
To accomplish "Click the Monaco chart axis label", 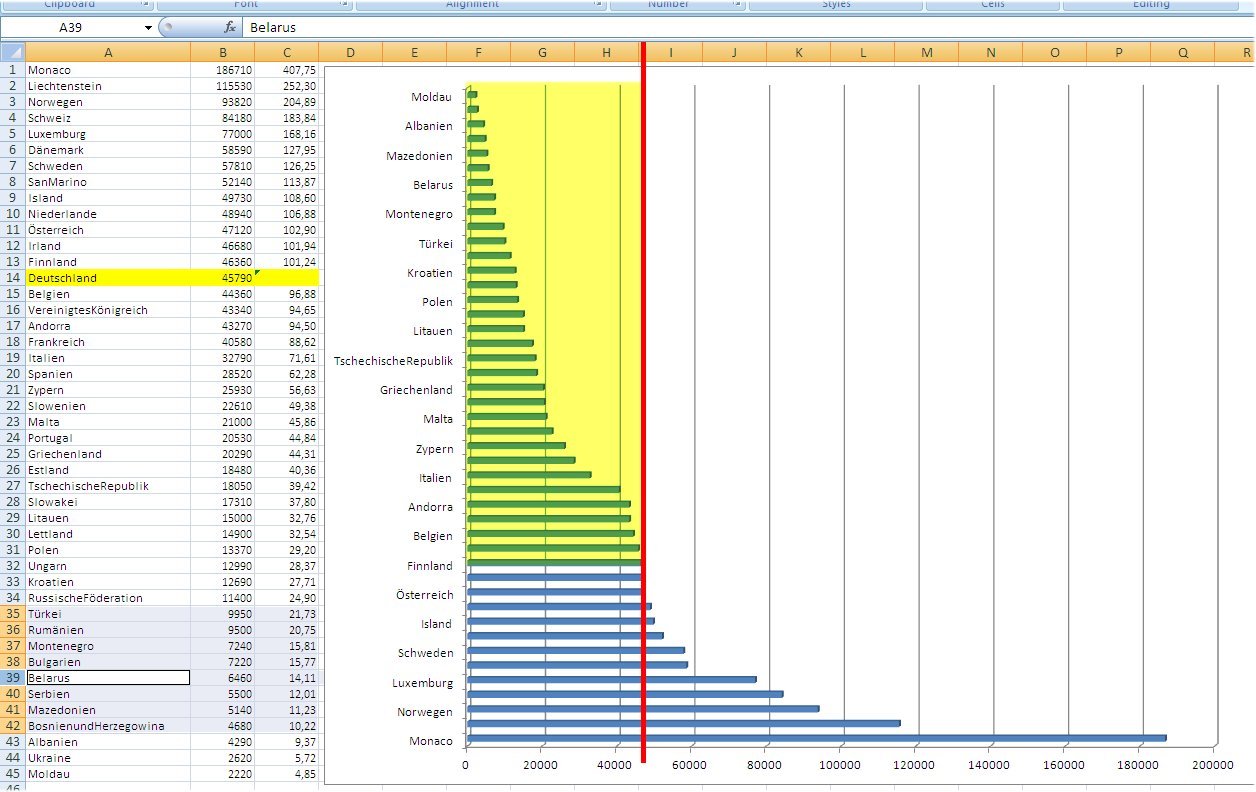I will (431, 741).
